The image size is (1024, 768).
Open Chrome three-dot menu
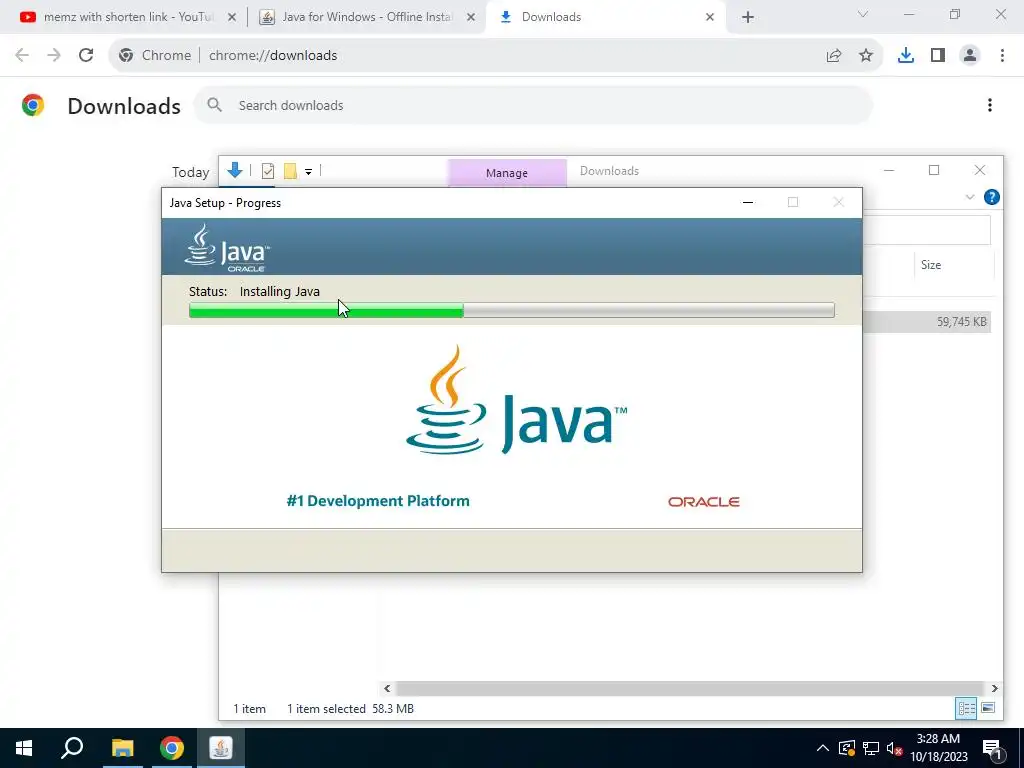[1002, 56]
